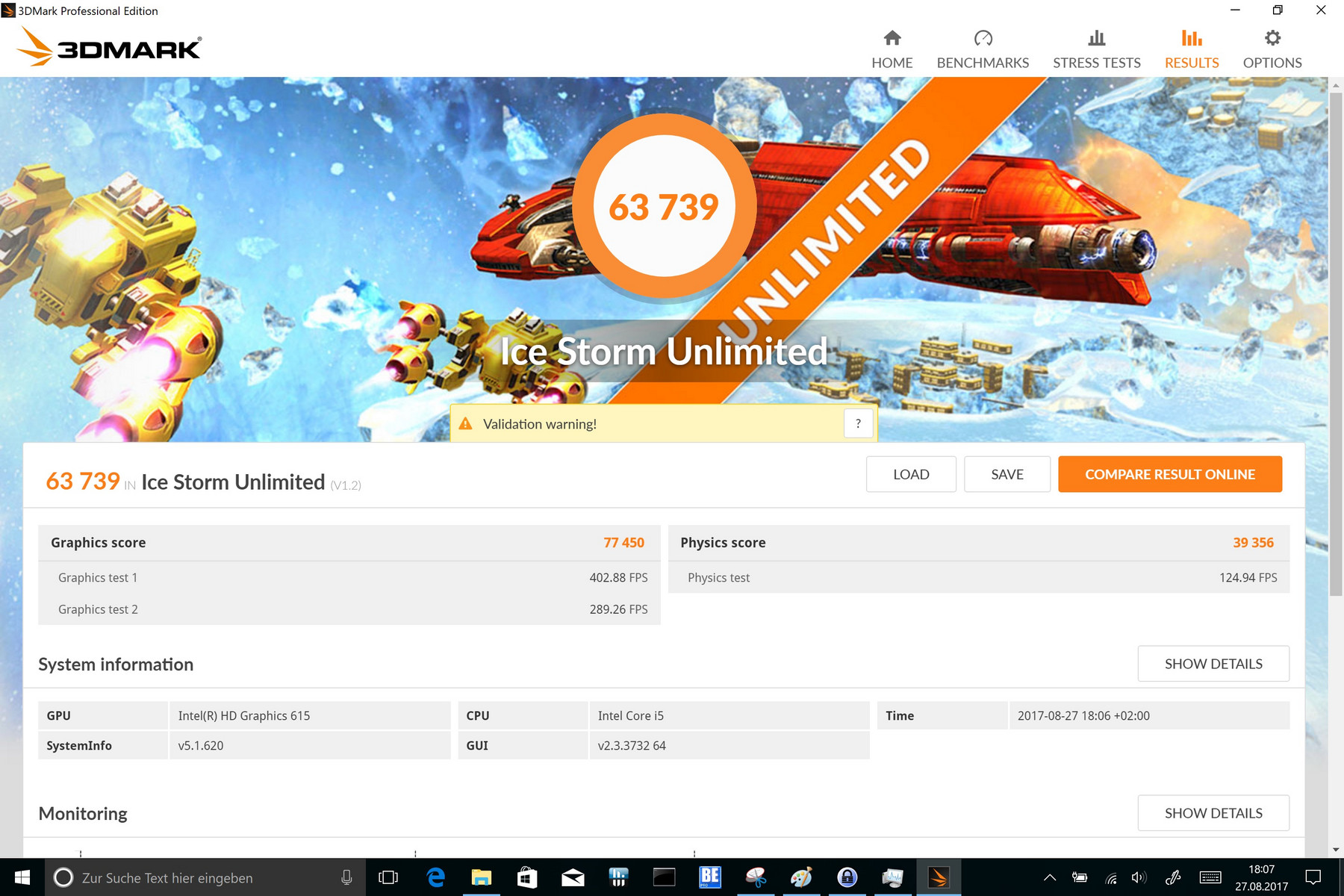1344x896 pixels.
Task: Click the LOAD button
Action: tap(911, 474)
